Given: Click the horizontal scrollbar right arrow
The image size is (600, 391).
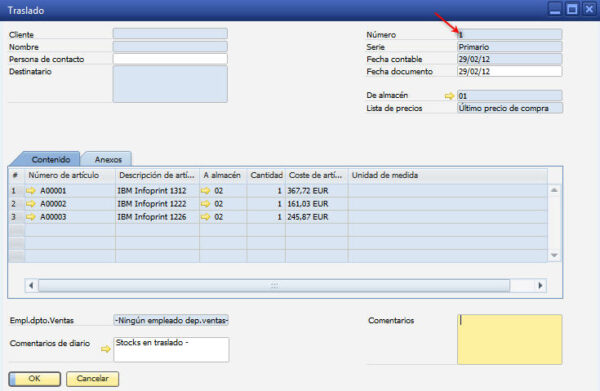Looking at the screenshot, I should 540,285.
